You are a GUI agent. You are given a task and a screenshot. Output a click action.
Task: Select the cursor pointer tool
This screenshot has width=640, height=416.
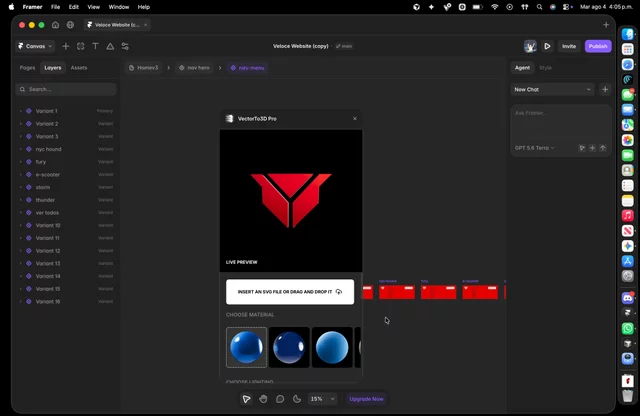click(246, 399)
